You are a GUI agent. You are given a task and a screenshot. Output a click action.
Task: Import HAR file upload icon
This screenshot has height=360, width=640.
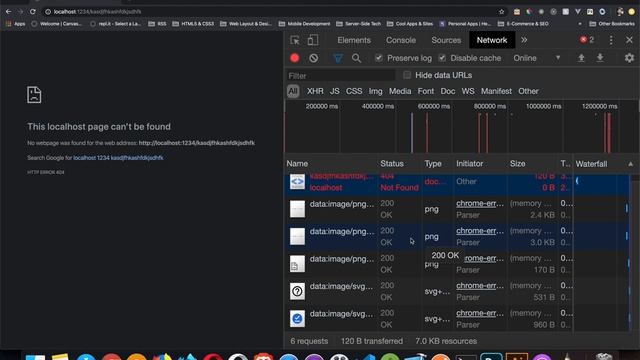tap(581, 58)
